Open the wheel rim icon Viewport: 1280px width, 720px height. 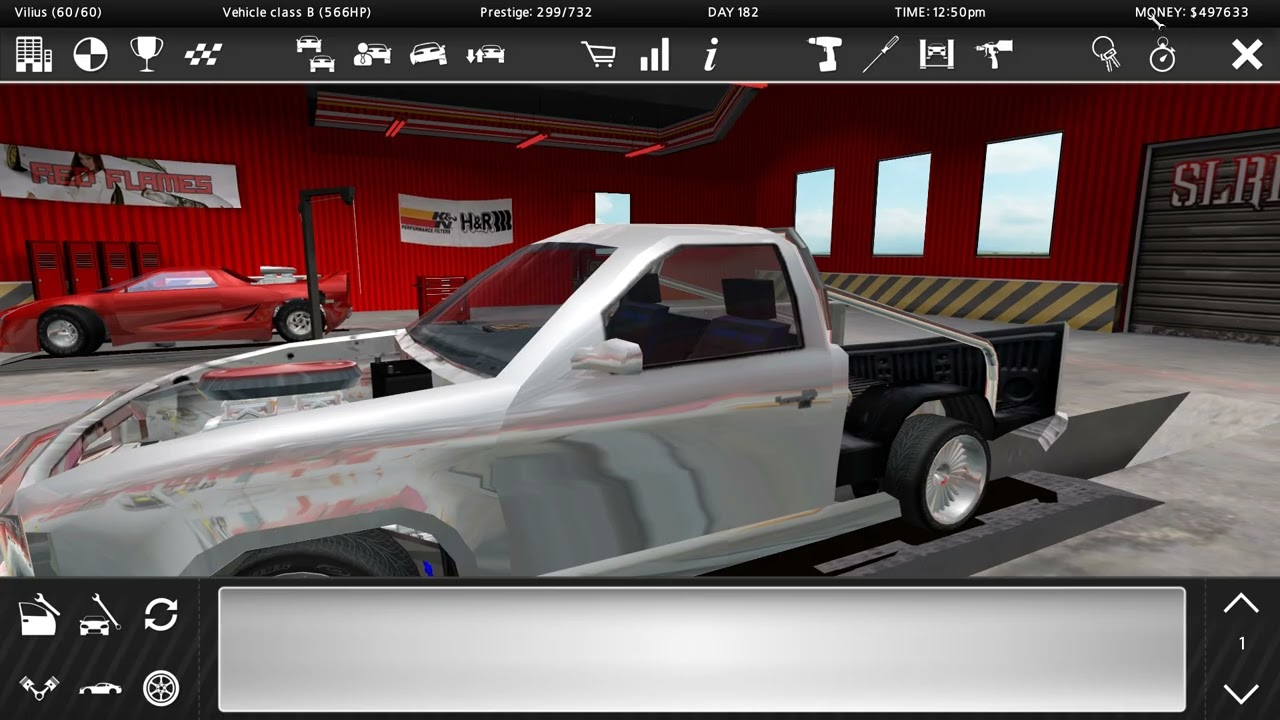[161, 688]
